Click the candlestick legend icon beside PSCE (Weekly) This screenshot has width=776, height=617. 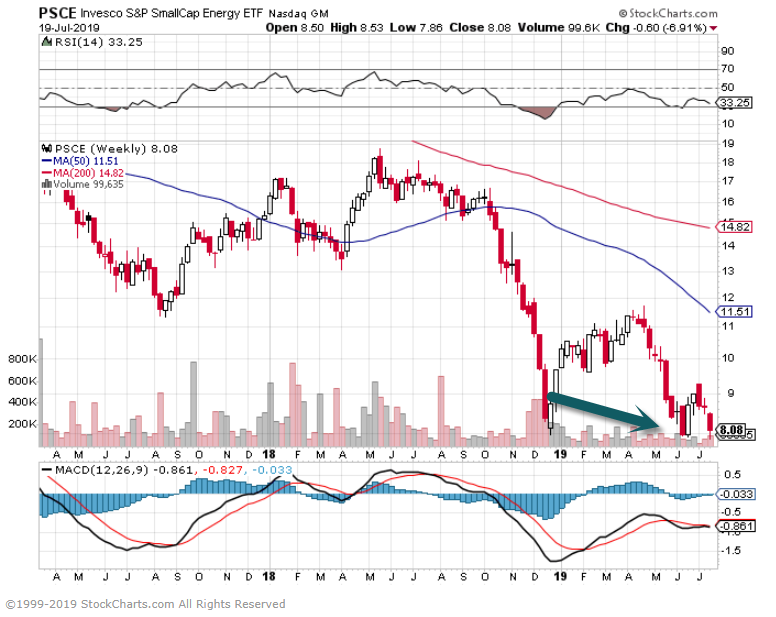point(47,148)
